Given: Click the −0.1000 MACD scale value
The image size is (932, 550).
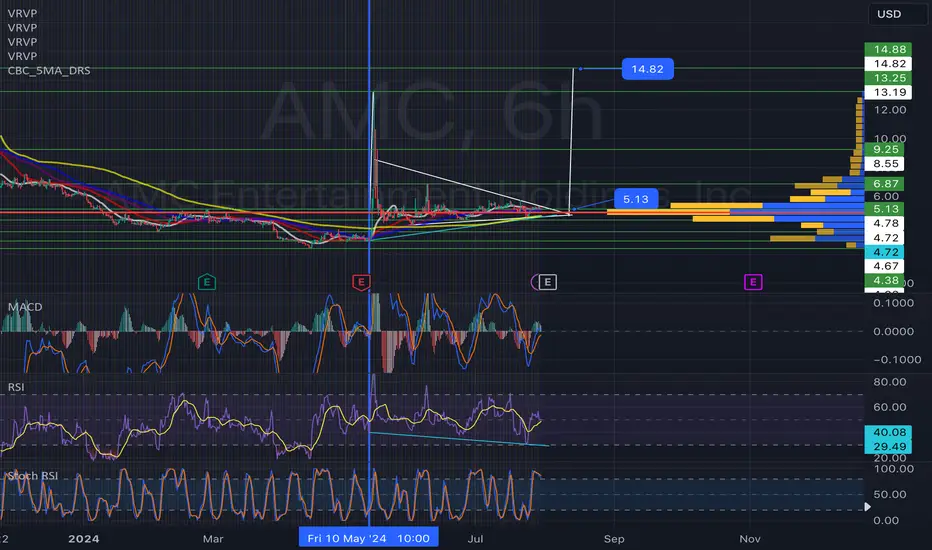Looking at the screenshot, I should [897, 360].
